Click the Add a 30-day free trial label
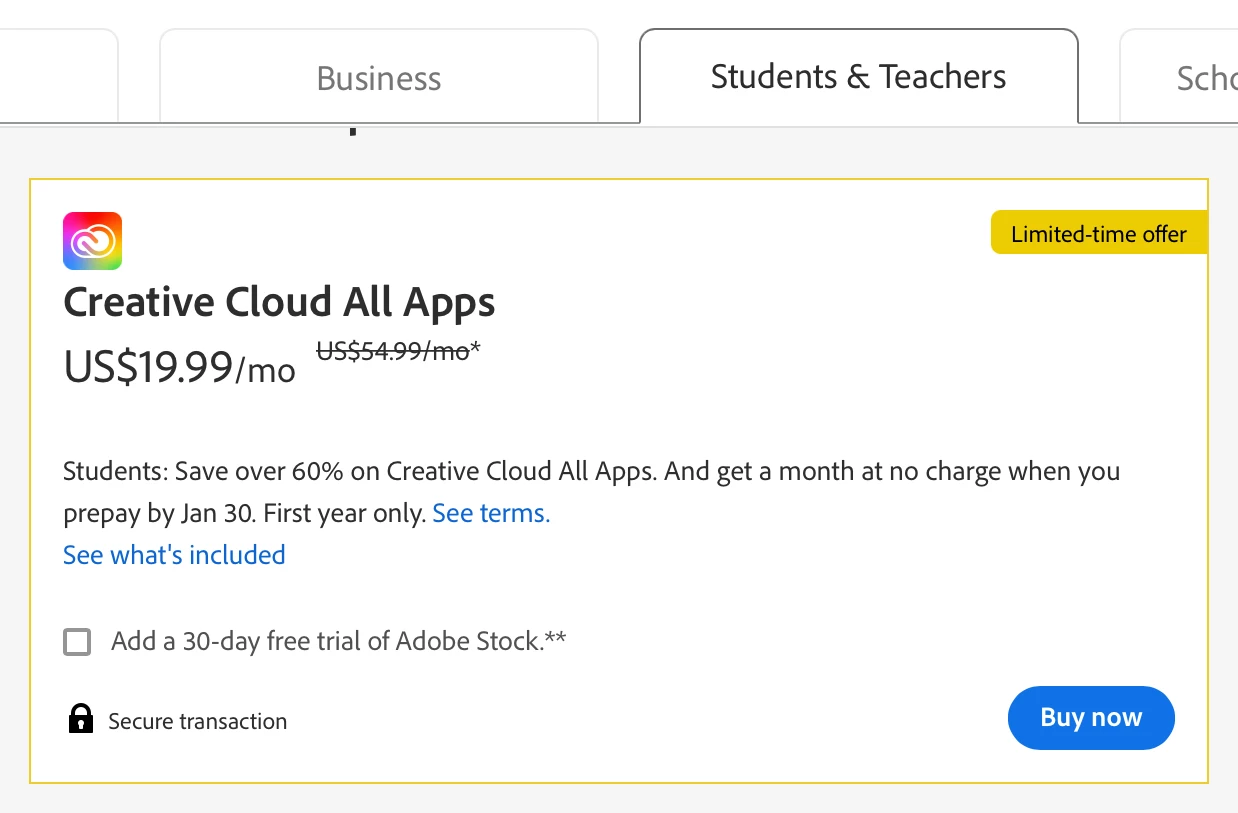This screenshot has width=1238, height=813. point(326,641)
